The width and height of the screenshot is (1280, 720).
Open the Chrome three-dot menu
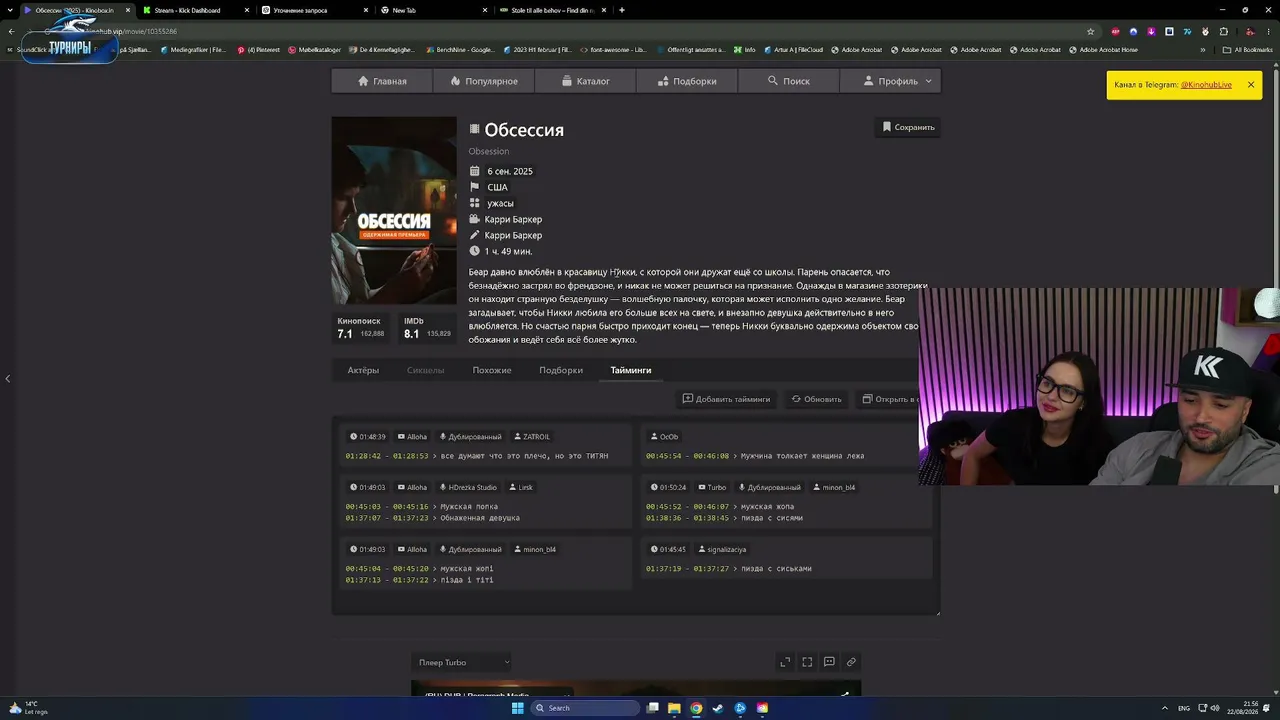(1268, 31)
